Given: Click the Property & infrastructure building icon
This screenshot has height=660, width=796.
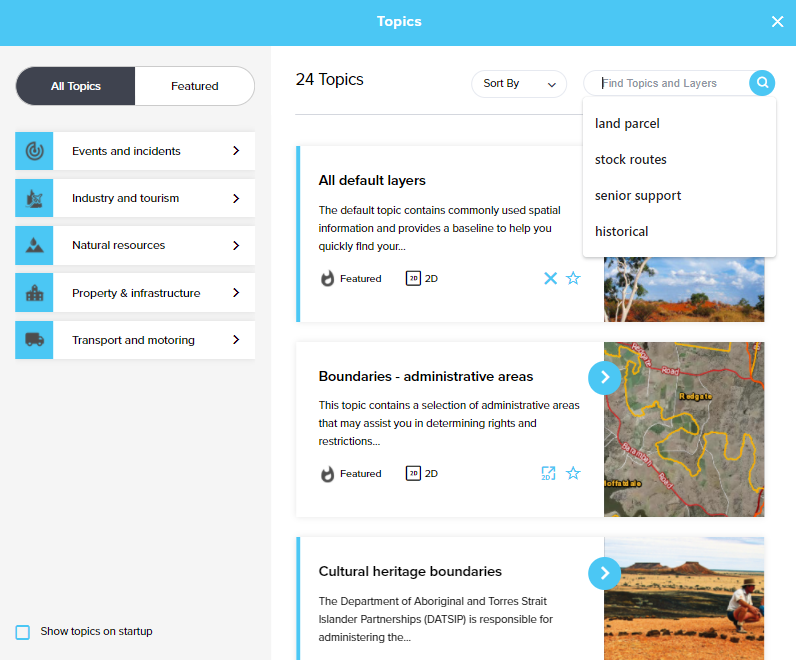Looking at the screenshot, I should click(x=34, y=292).
